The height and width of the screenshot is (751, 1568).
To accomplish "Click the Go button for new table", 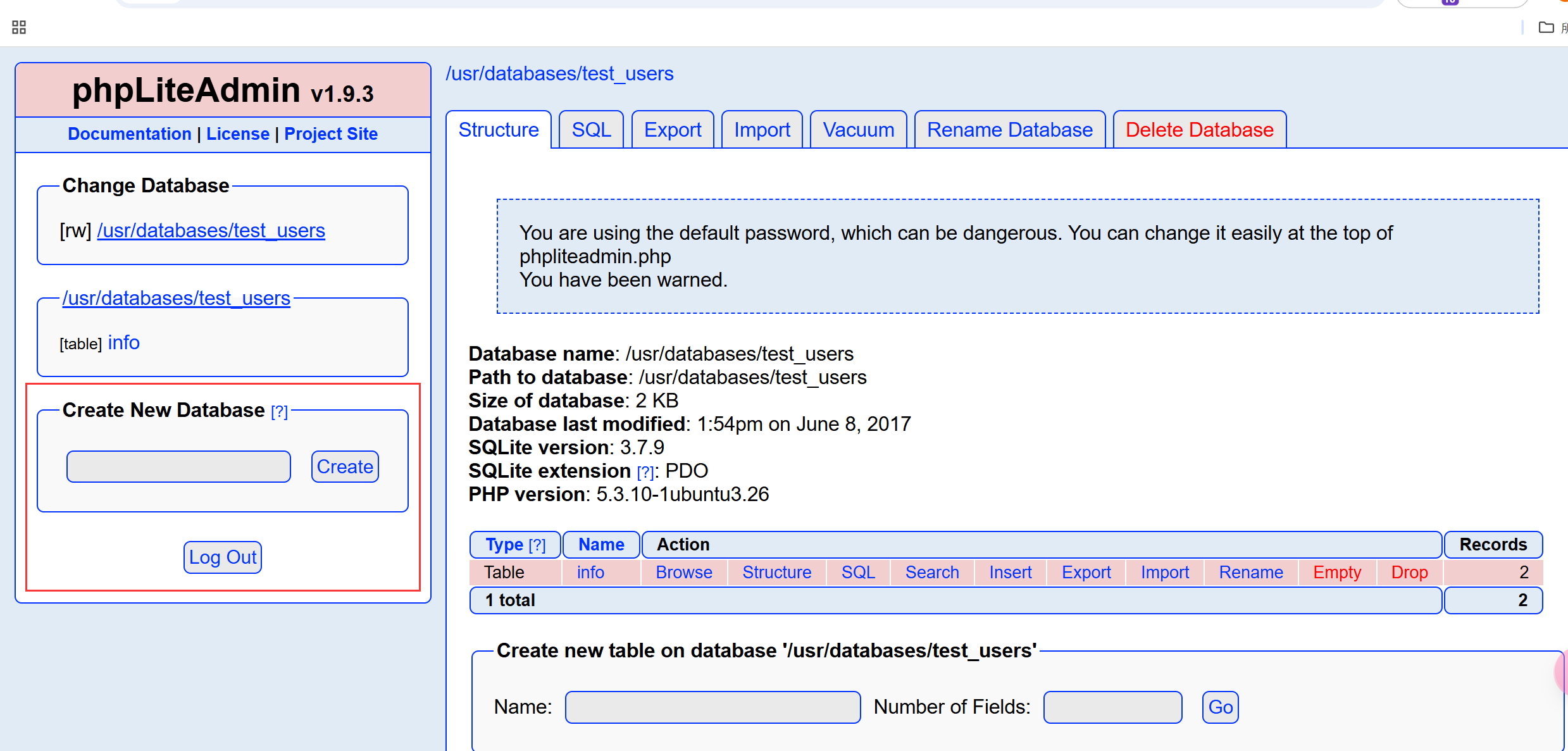I will [1221, 707].
